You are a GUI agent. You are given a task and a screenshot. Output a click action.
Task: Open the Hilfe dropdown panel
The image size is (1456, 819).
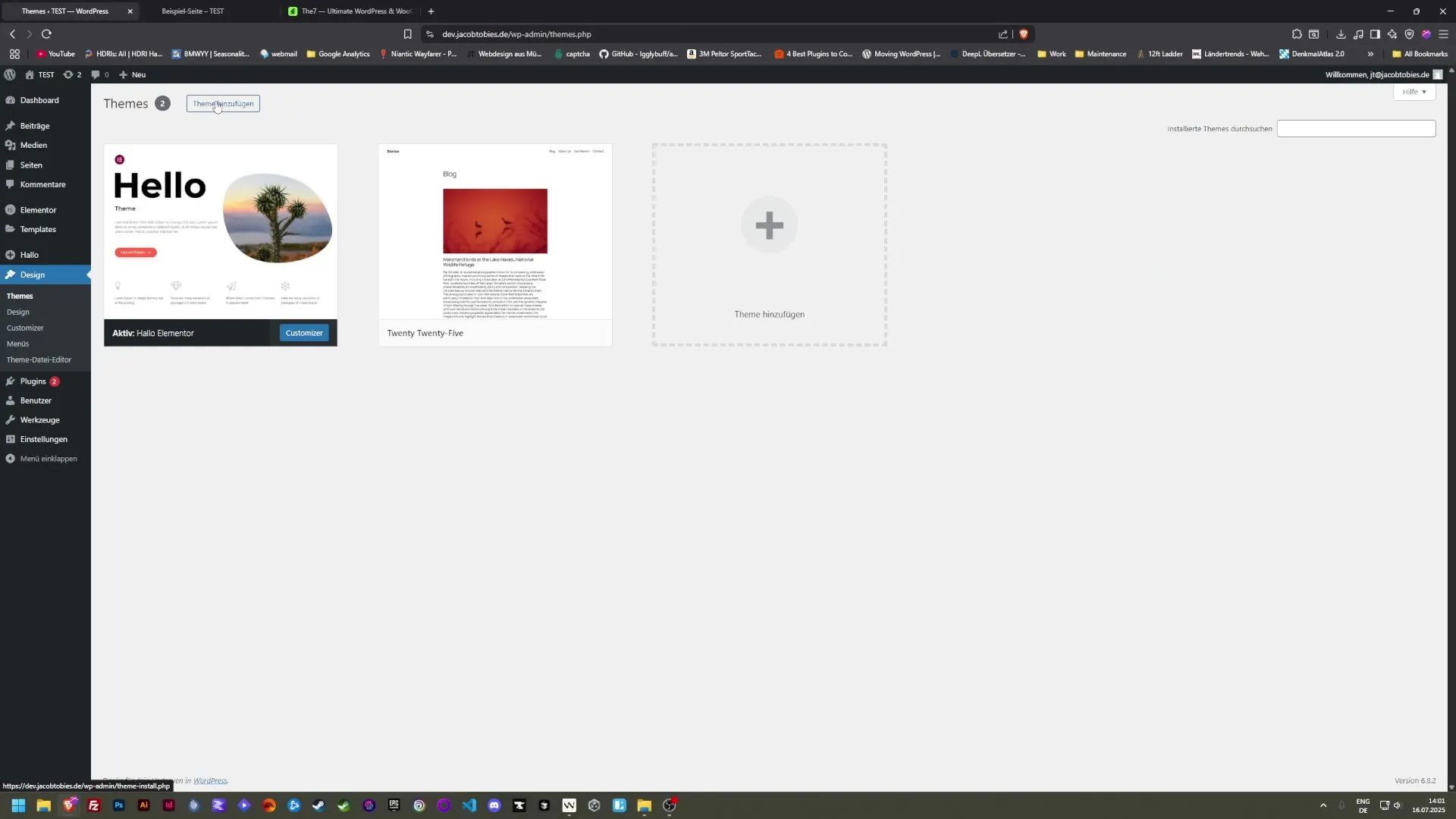(1414, 92)
